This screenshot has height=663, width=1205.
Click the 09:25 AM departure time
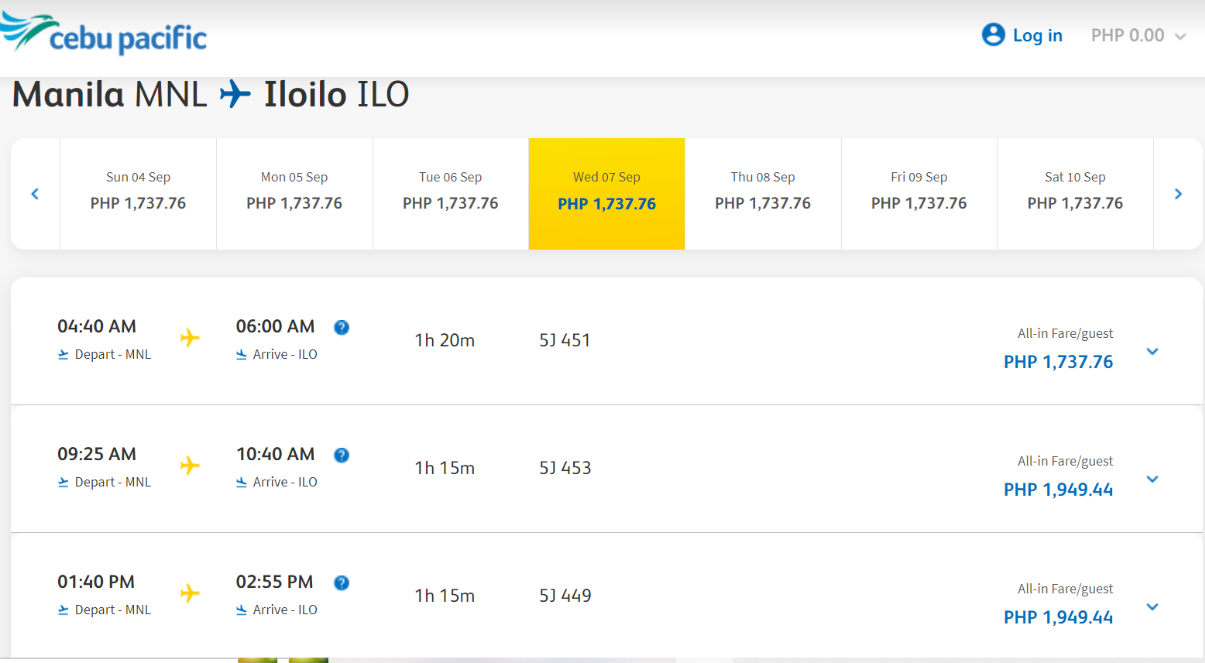(x=97, y=454)
